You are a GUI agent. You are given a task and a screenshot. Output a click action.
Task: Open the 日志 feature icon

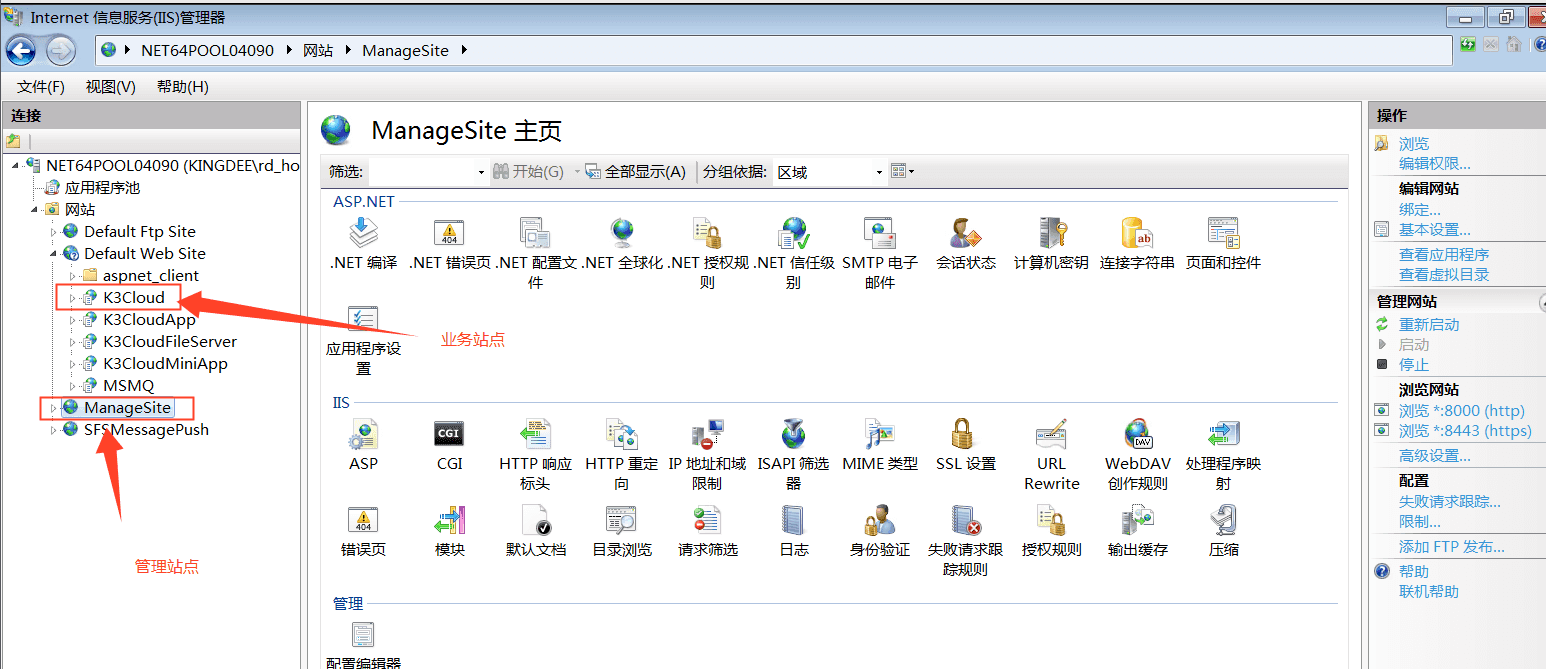click(x=794, y=520)
